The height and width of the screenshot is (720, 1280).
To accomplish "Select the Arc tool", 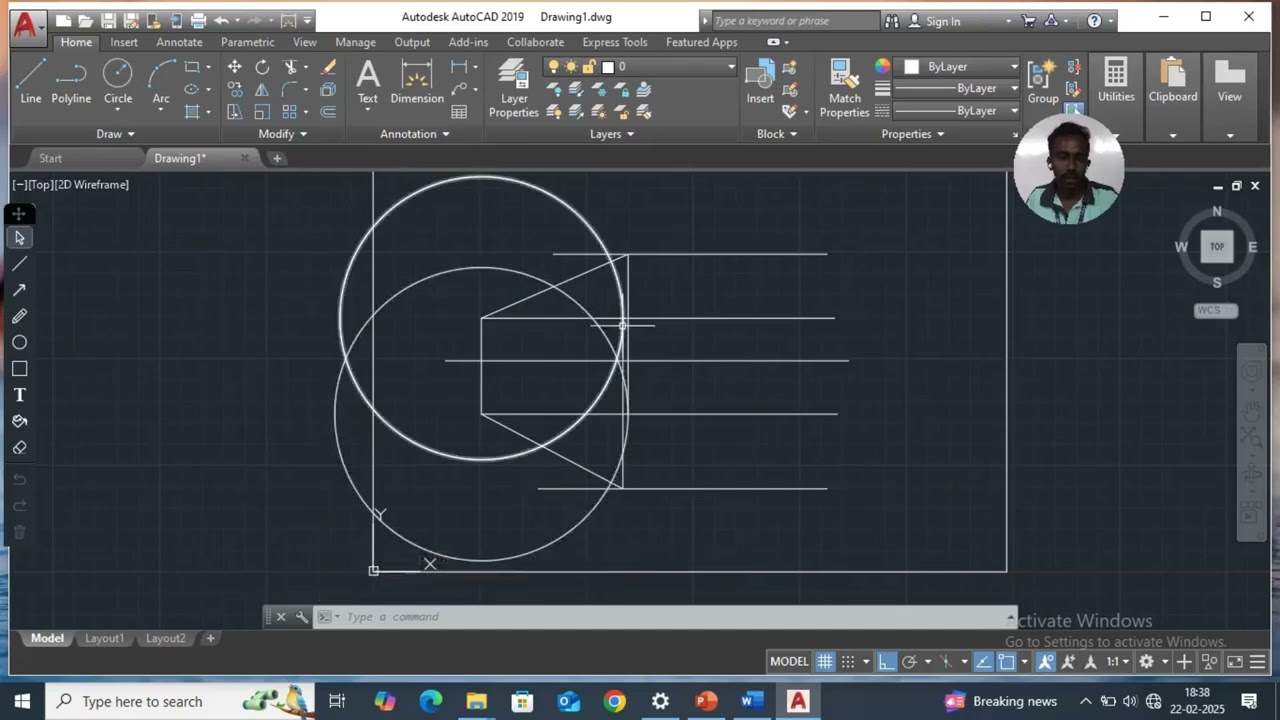I will coord(161,82).
